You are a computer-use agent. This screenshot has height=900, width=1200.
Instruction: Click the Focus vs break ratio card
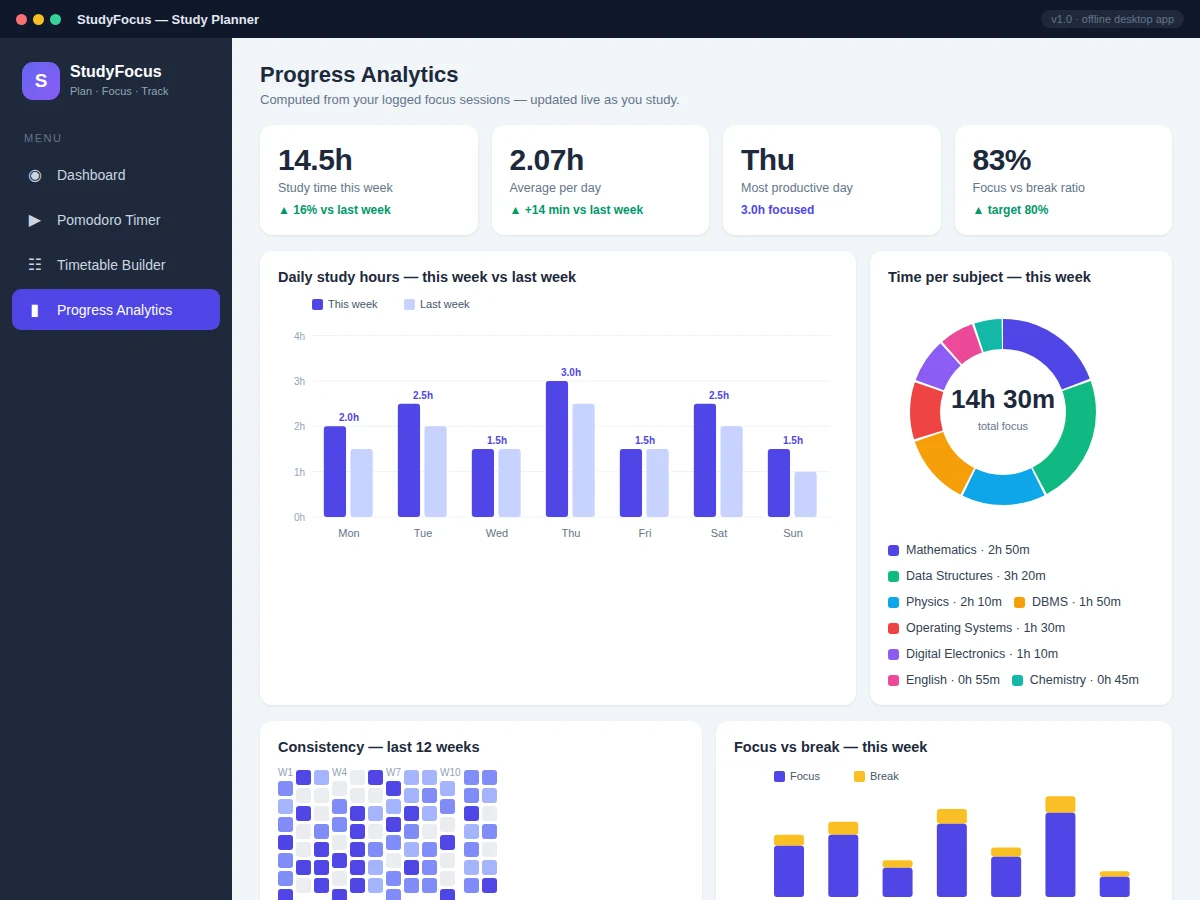point(1063,180)
